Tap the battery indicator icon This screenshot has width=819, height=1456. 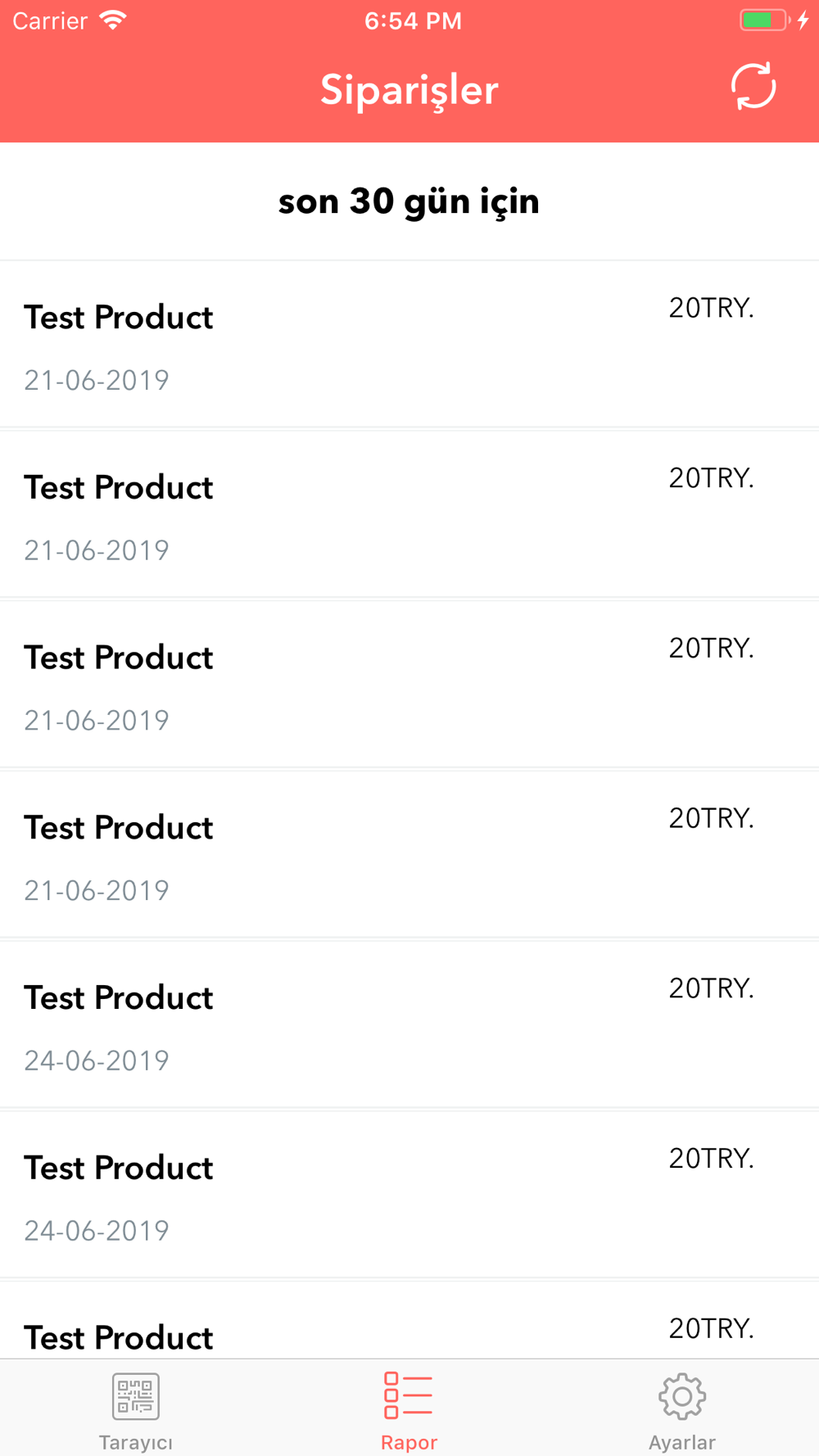pyautogui.click(x=763, y=20)
